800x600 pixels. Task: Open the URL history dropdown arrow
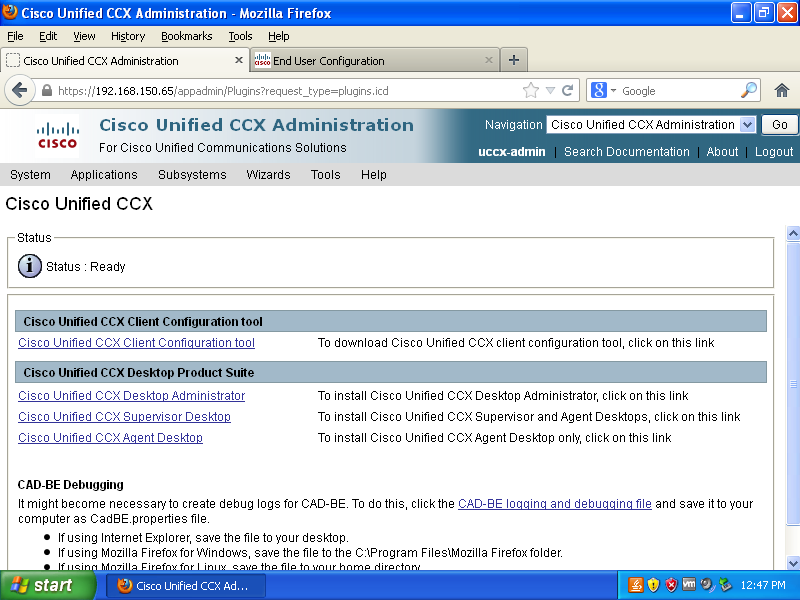tap(551, 91)
